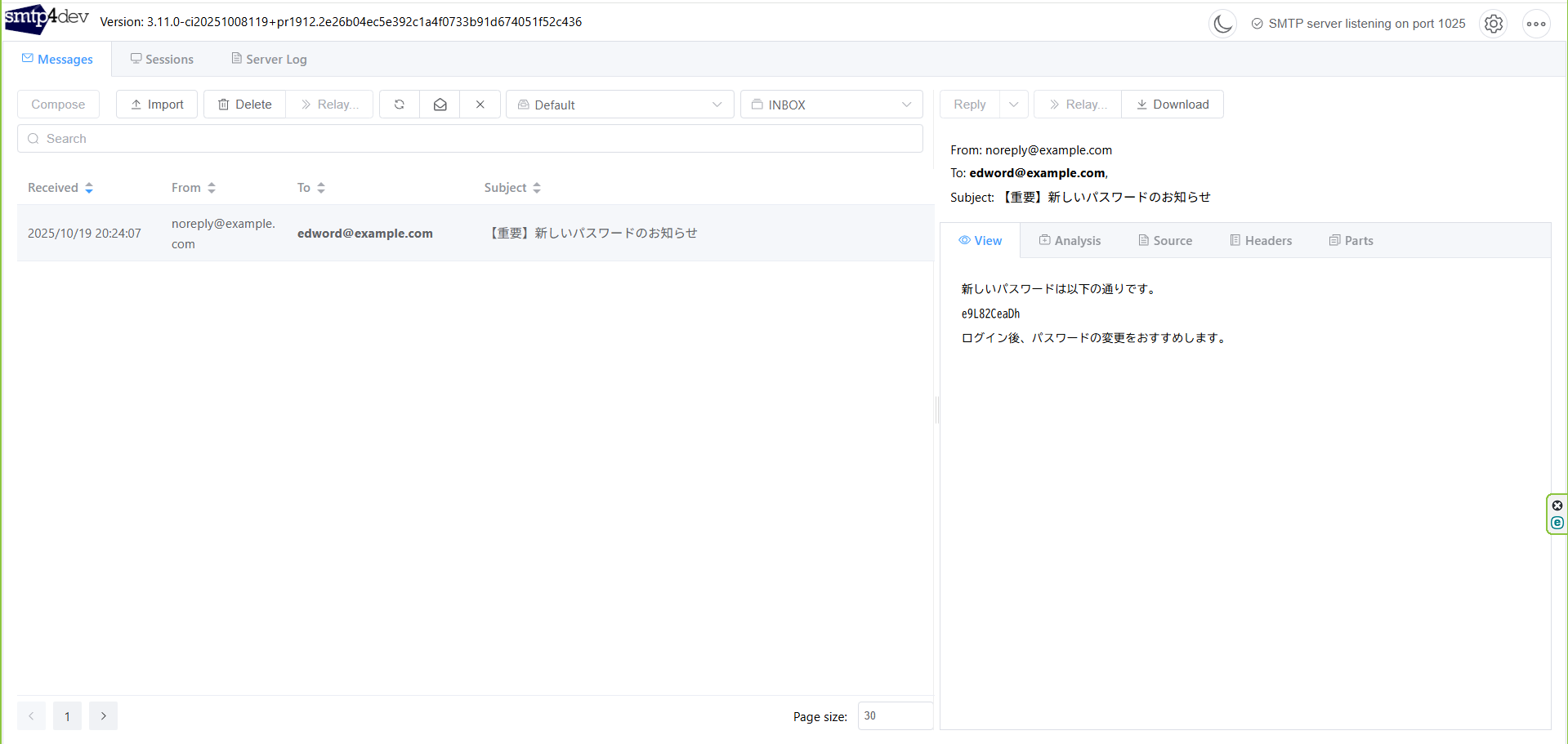The width and height of the screenshot is (1568, 744).
Task: Refresh the message list
Action: pos(400,105)
